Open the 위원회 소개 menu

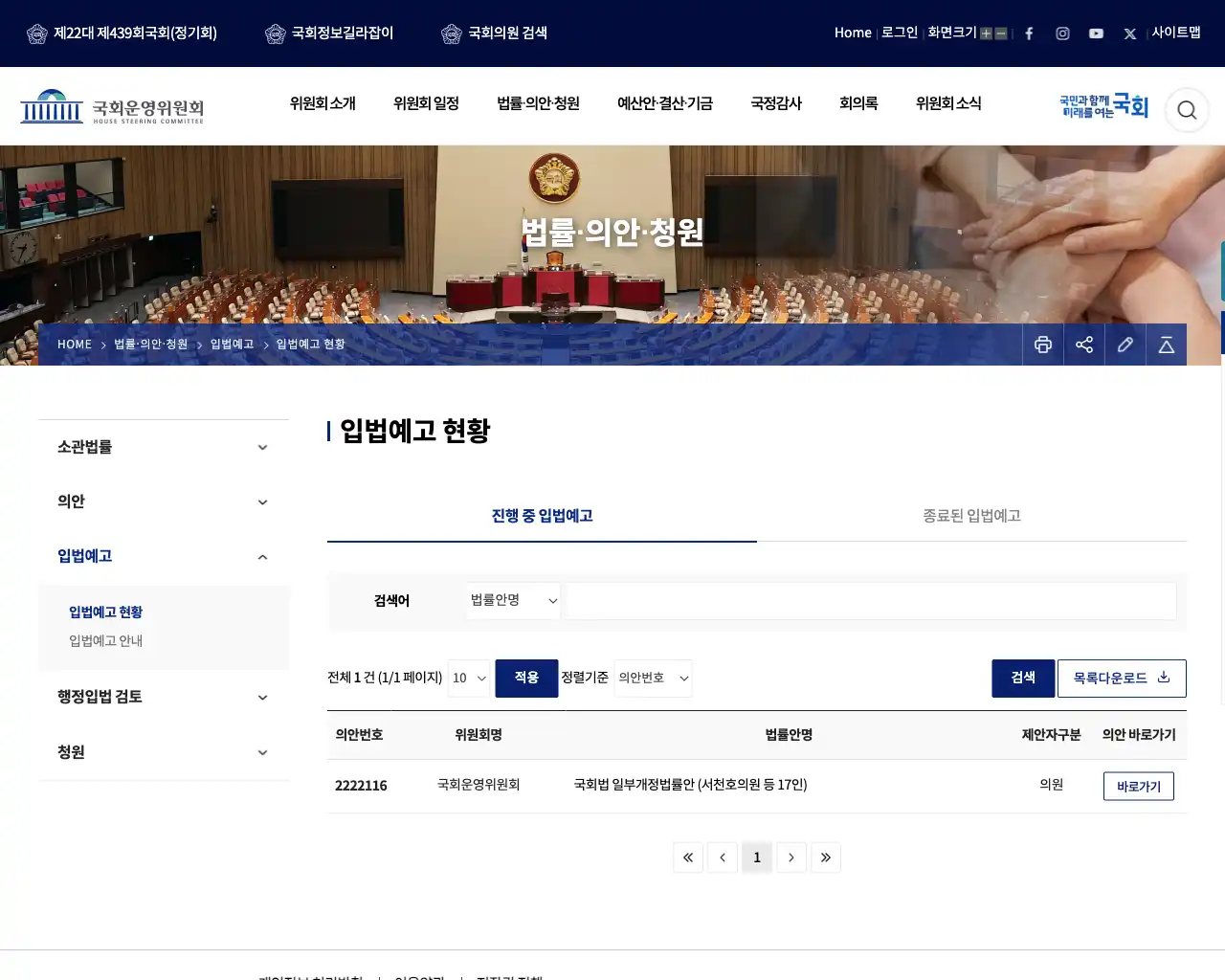(323, 103)
